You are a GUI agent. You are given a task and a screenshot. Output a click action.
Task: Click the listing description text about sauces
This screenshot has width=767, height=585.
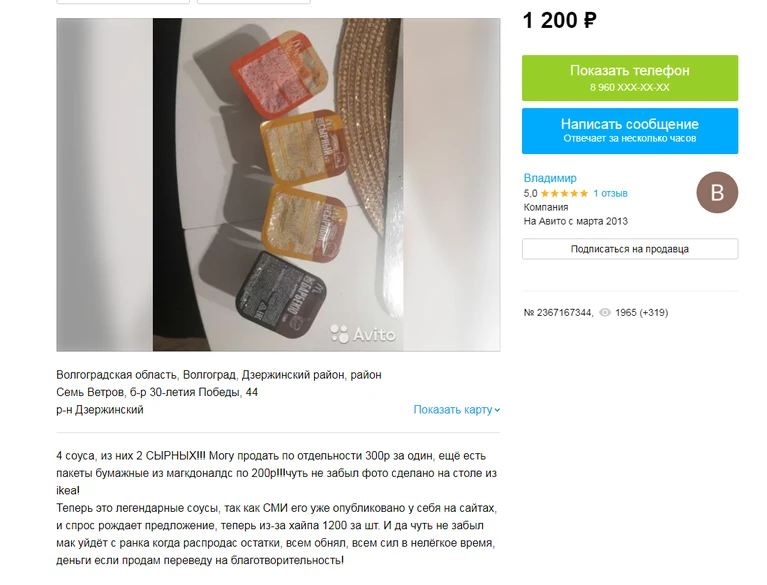[277, 508]
